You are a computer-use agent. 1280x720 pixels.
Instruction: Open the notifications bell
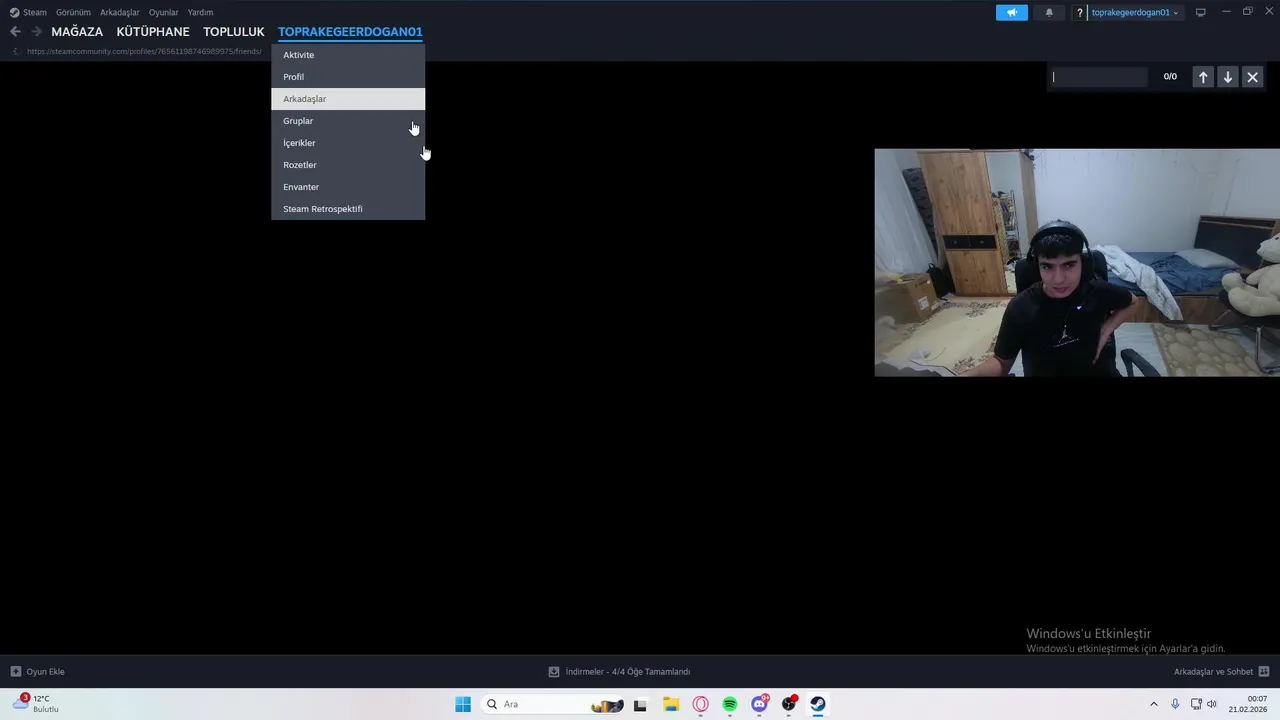tap(1049, 12)
